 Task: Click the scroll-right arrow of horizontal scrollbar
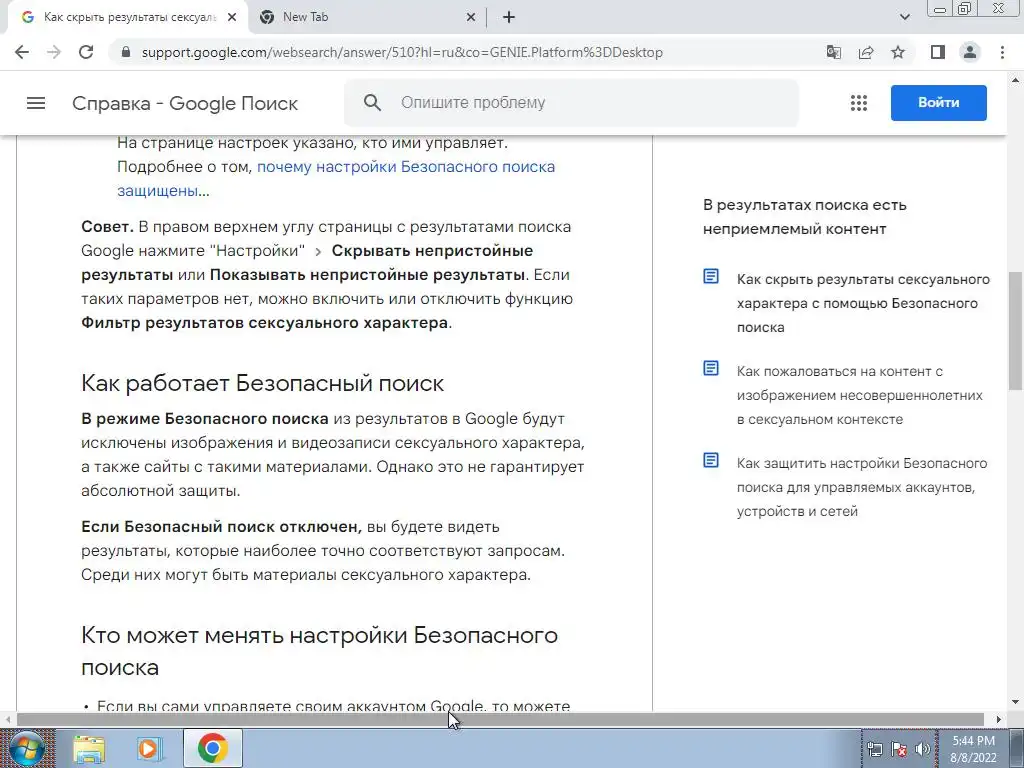(999, 719)
